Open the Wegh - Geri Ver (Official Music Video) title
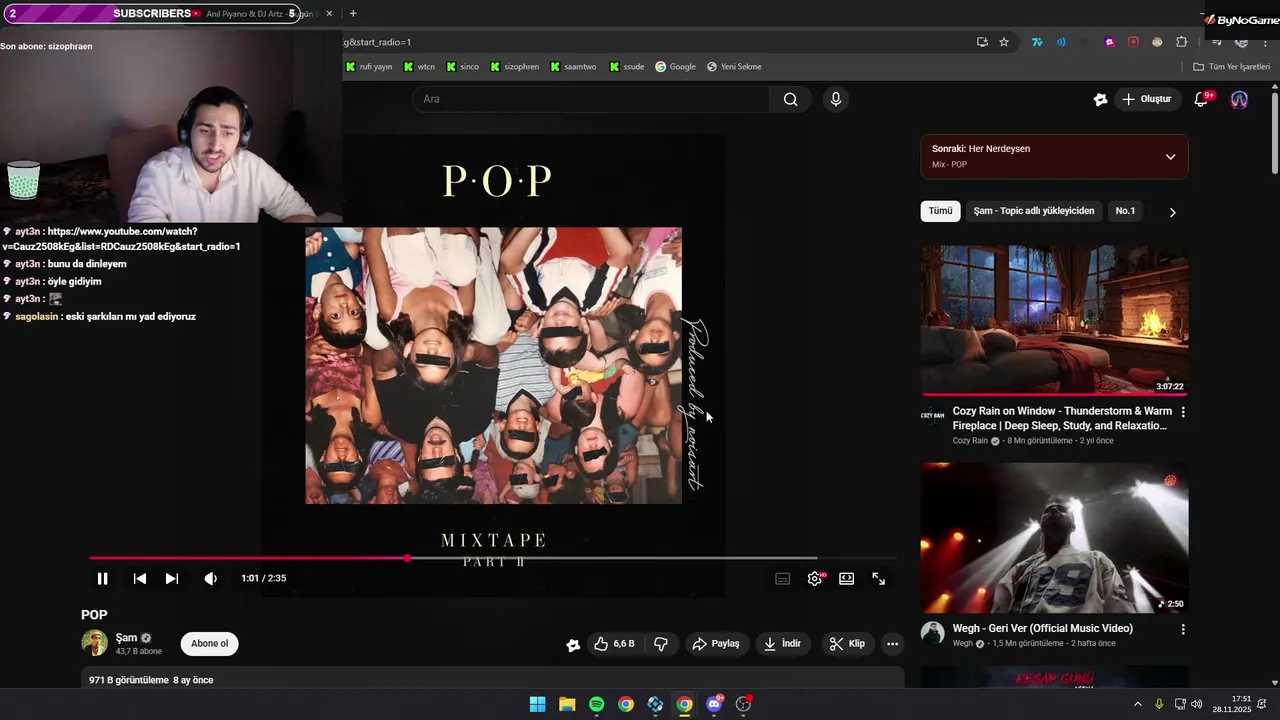This screenshot has width=1280, height=720. click(x=1043, y=628)
